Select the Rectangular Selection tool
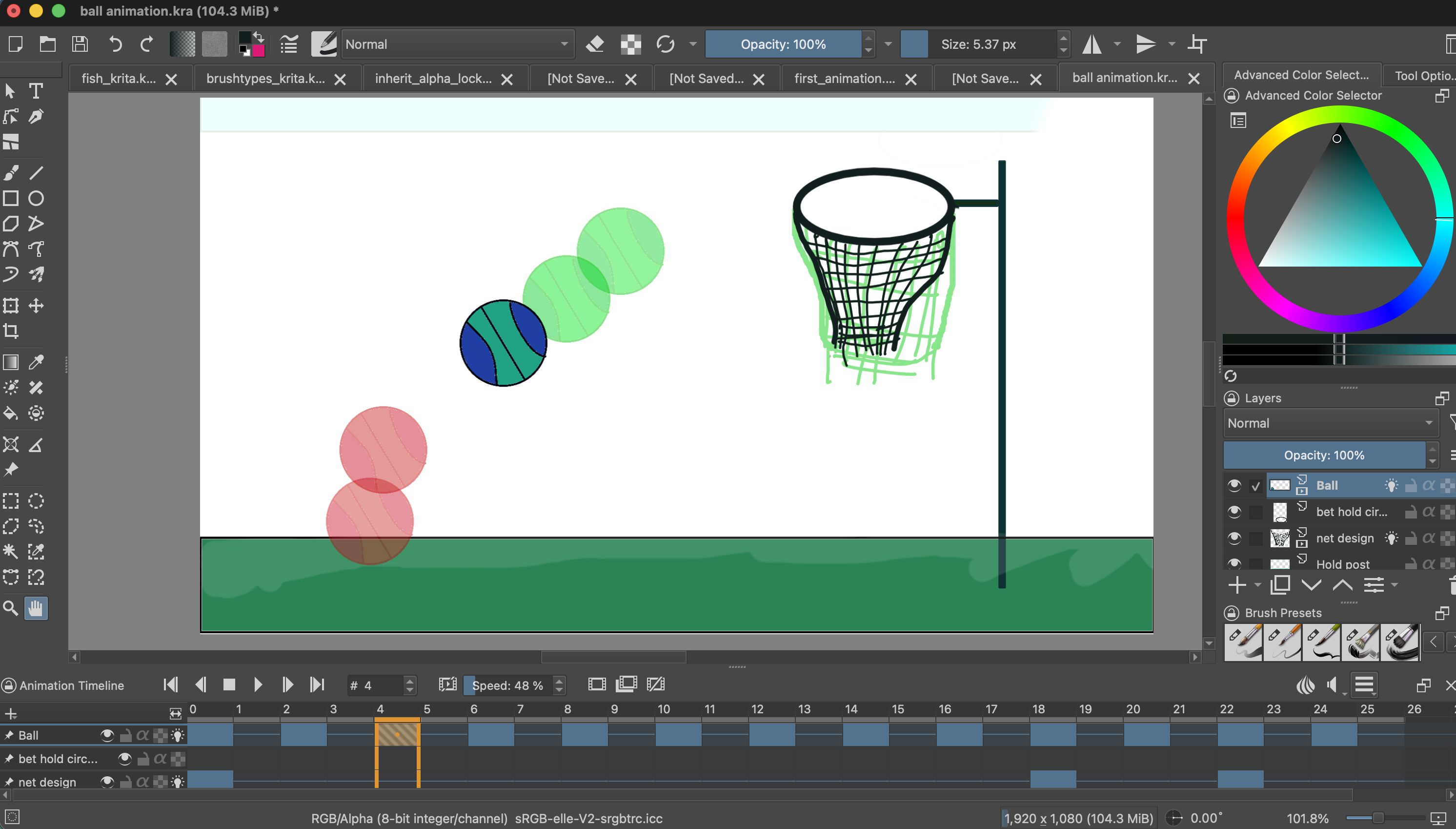This screenshot has height=829, width=1456. tap(11, 501)
